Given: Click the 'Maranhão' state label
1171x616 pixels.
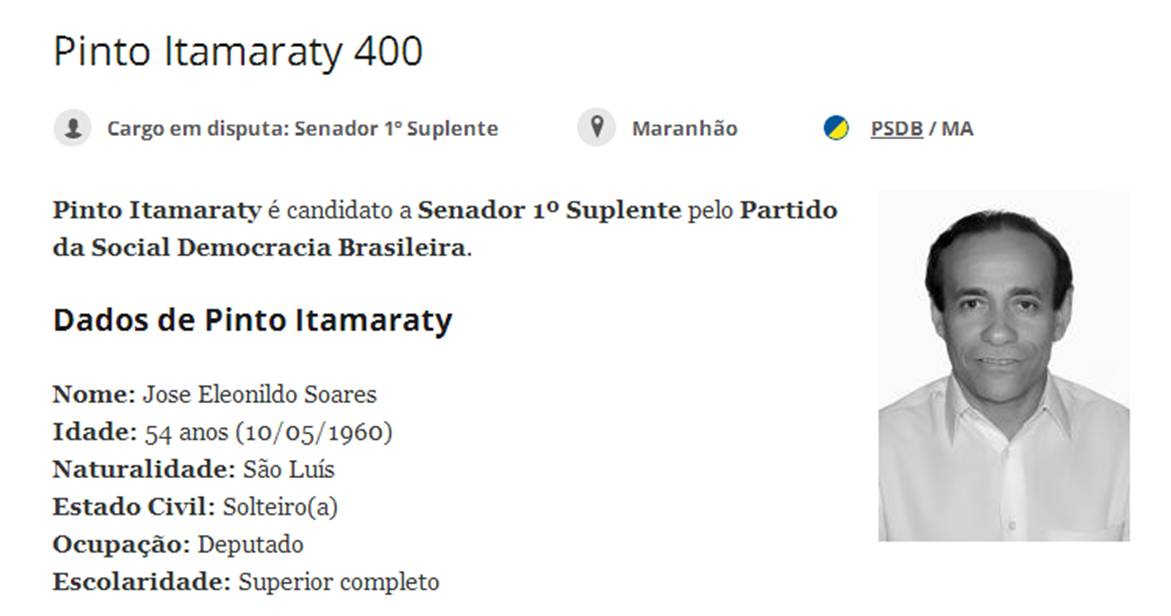Looking at the screenshot, I should (x=684, y=129).
